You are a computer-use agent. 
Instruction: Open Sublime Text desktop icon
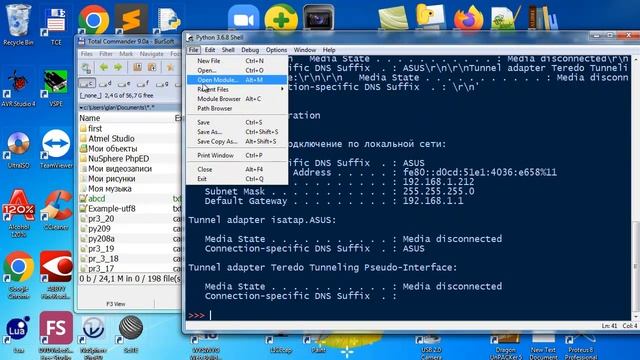tap(131, 19)
